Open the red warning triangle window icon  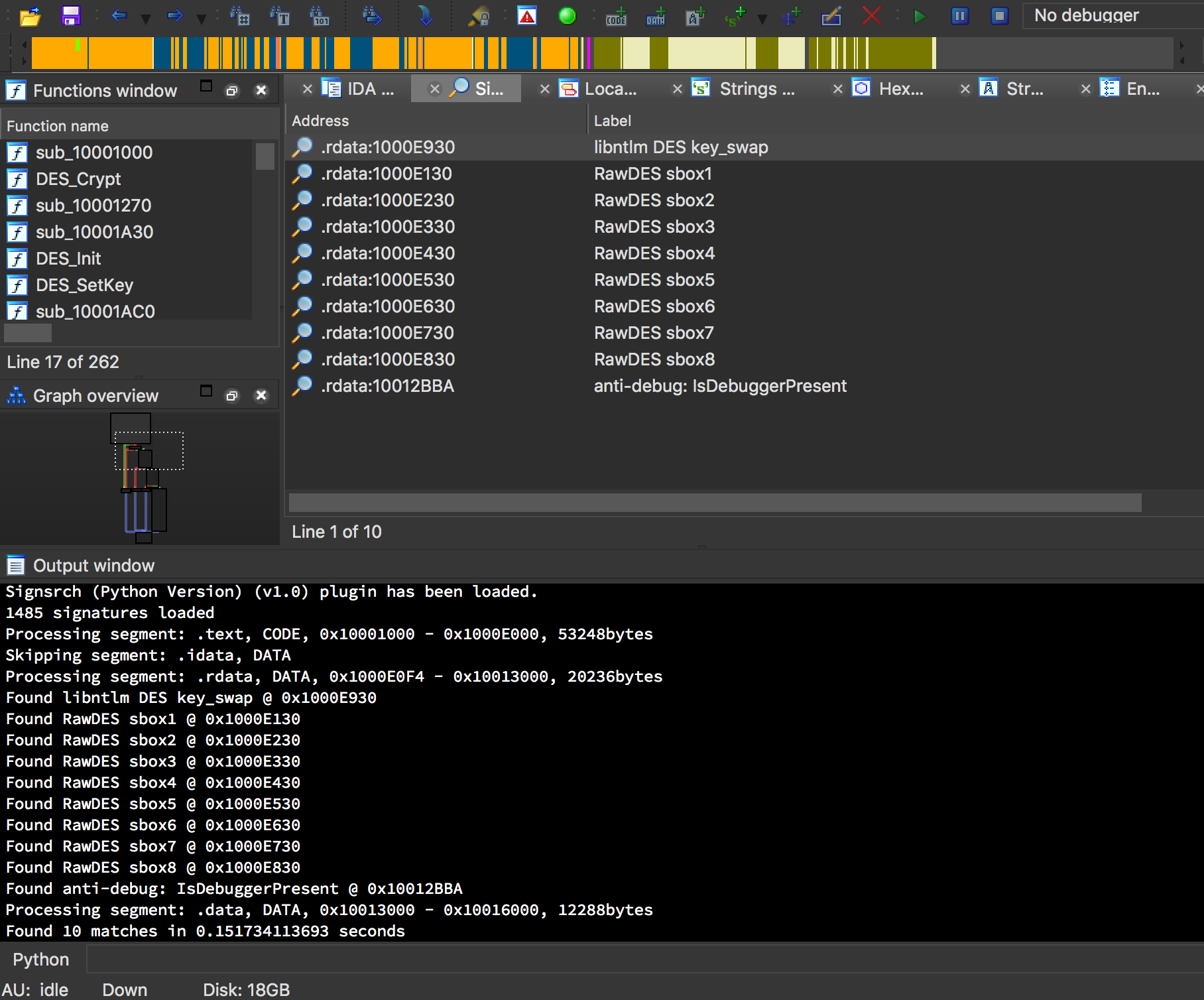point(526,16)
